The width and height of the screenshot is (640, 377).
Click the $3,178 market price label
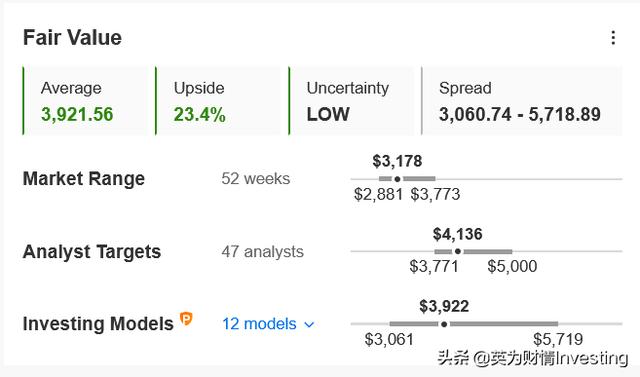tap(397, 161)
